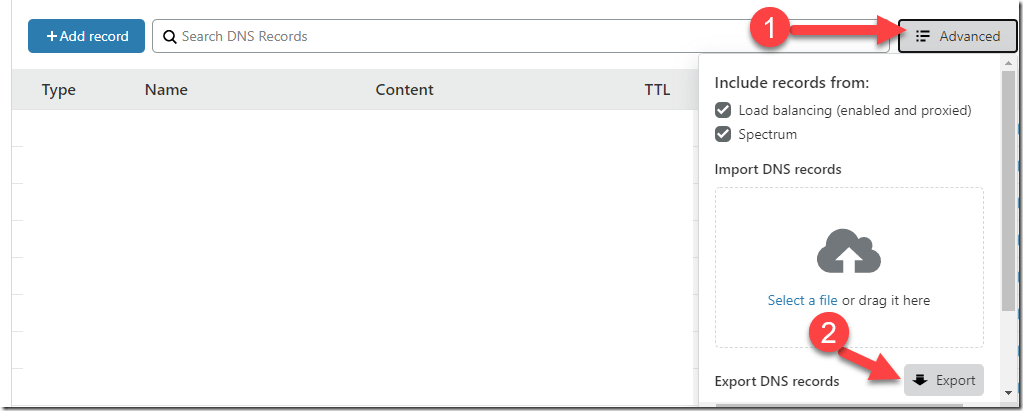Click the Advanced button label to collapse the panel
This screenshot has width=1023, height=411.
[969, 36]
